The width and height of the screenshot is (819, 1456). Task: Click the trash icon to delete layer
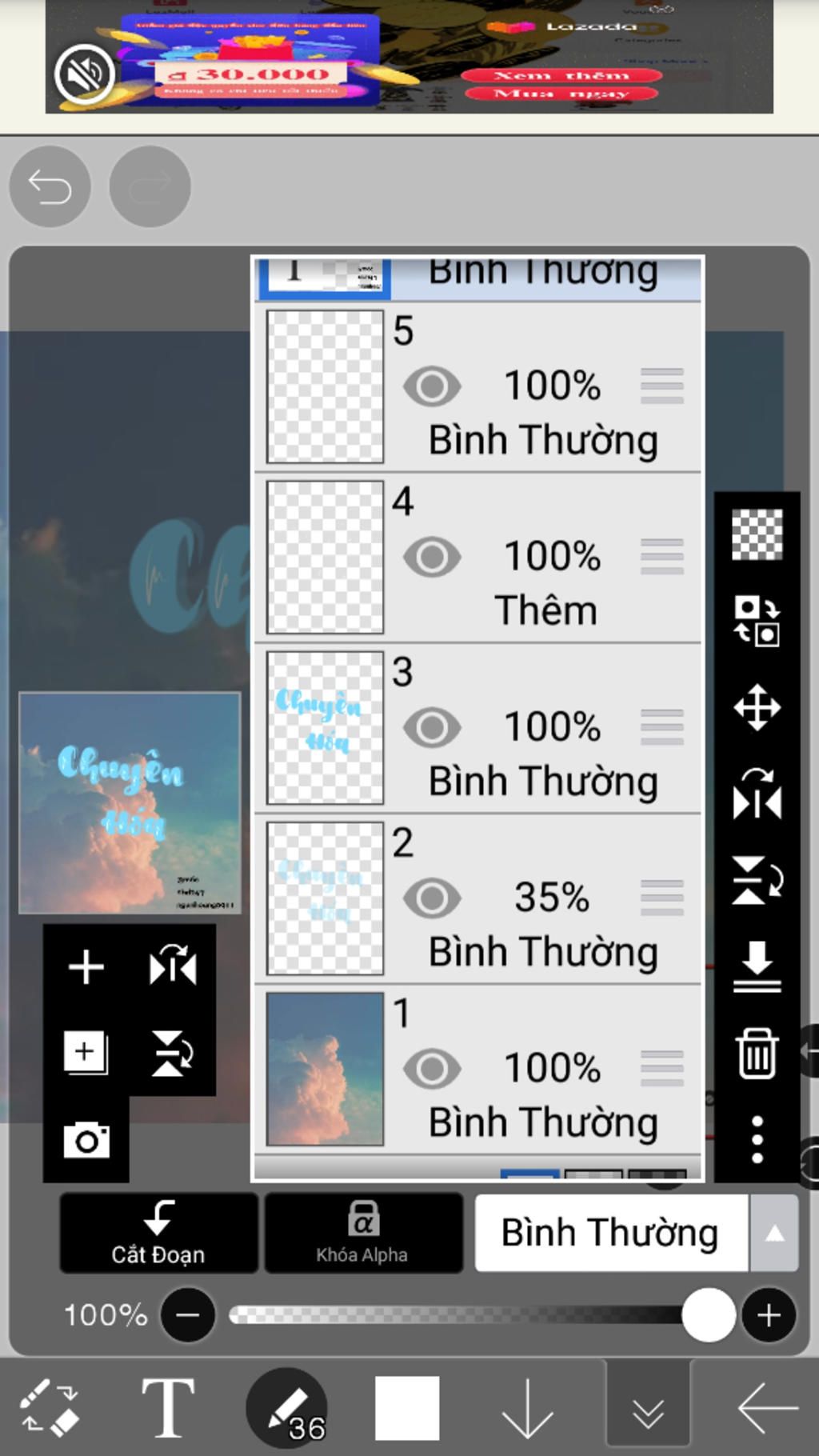pyautogui.click(x=757, y=1053)
